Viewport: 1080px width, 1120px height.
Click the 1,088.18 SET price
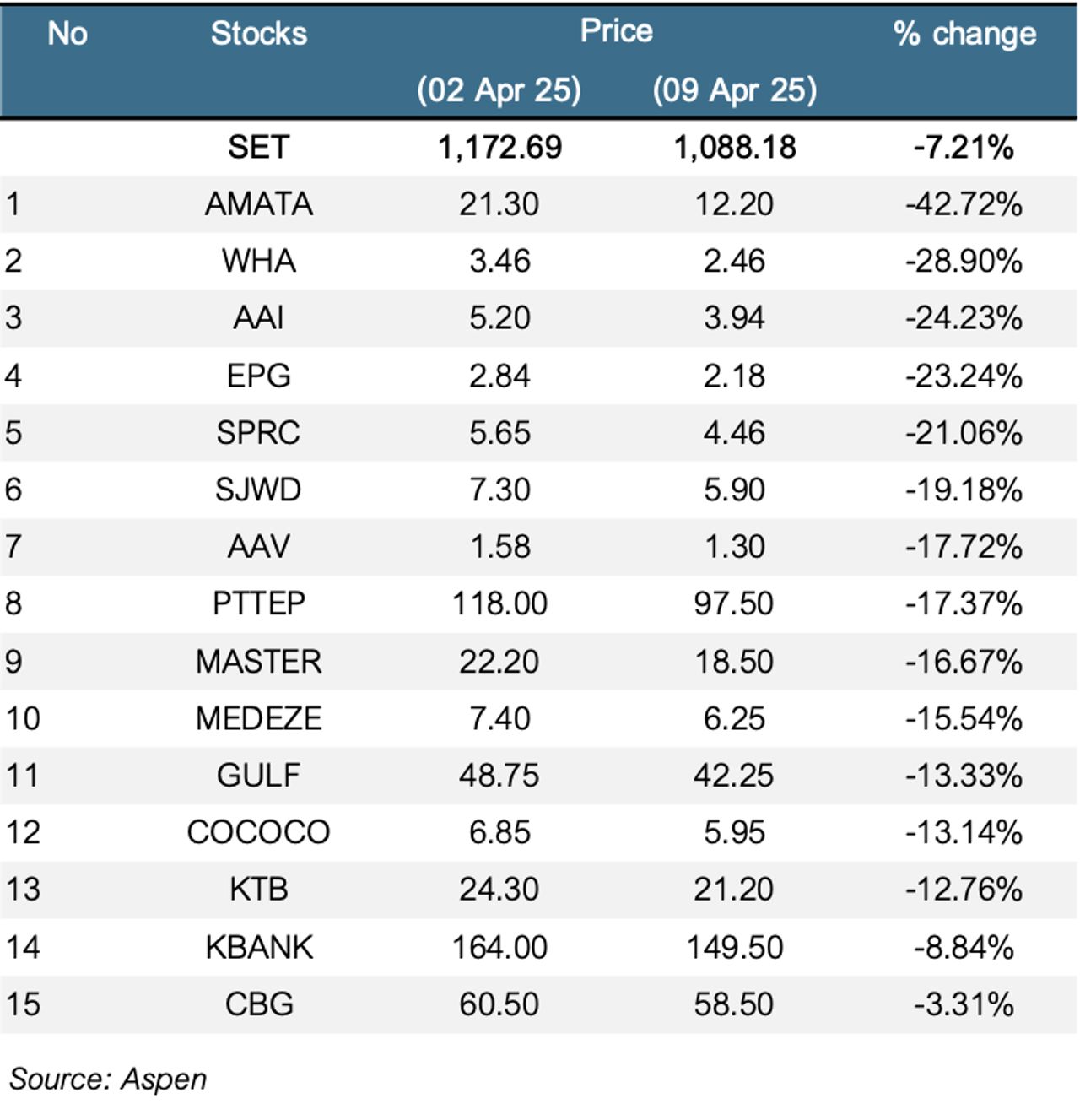[x=734, y=147]
